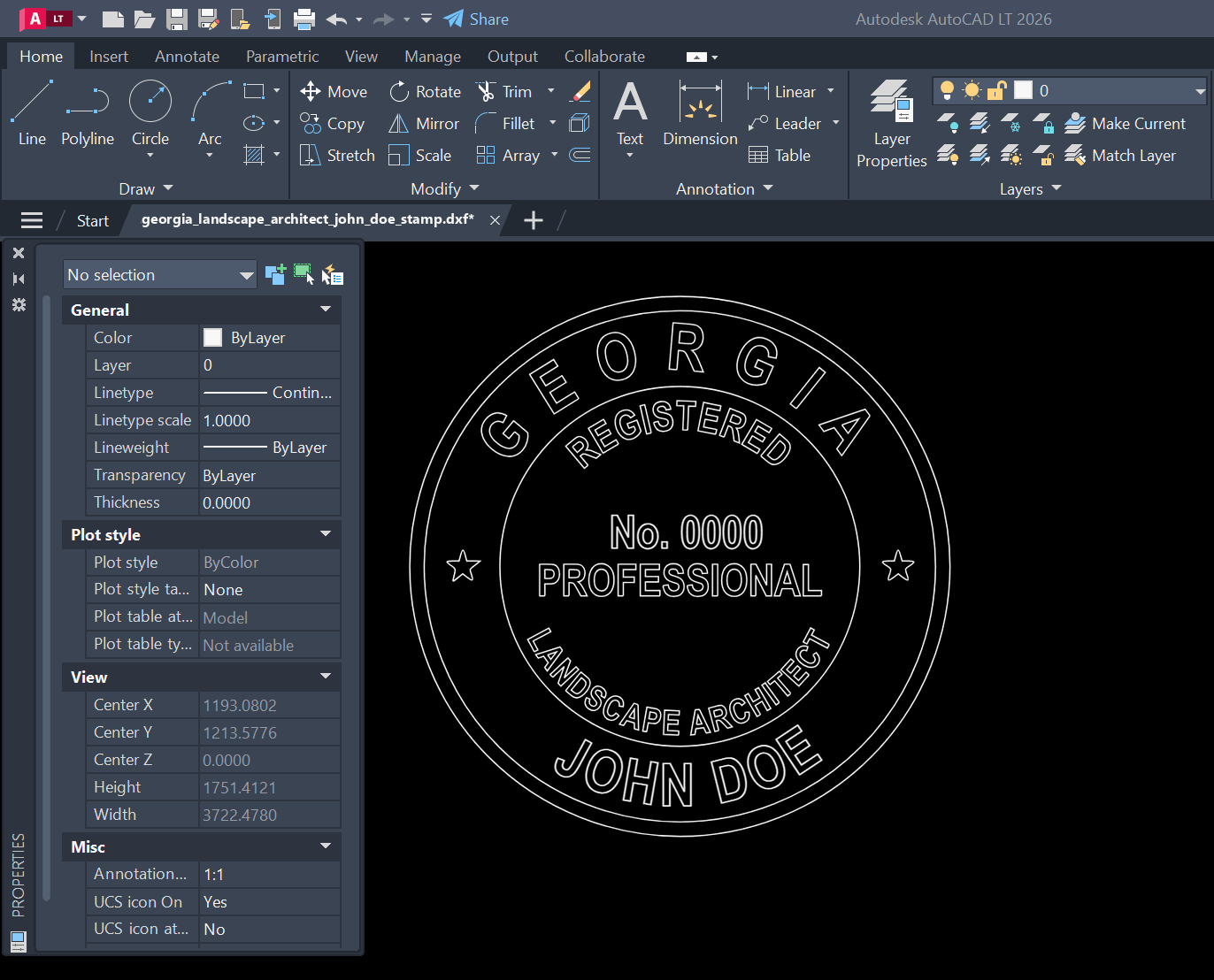Activate the Rotate command
The height and width of the screenshot is (980, 1214).
coord(426,91)
